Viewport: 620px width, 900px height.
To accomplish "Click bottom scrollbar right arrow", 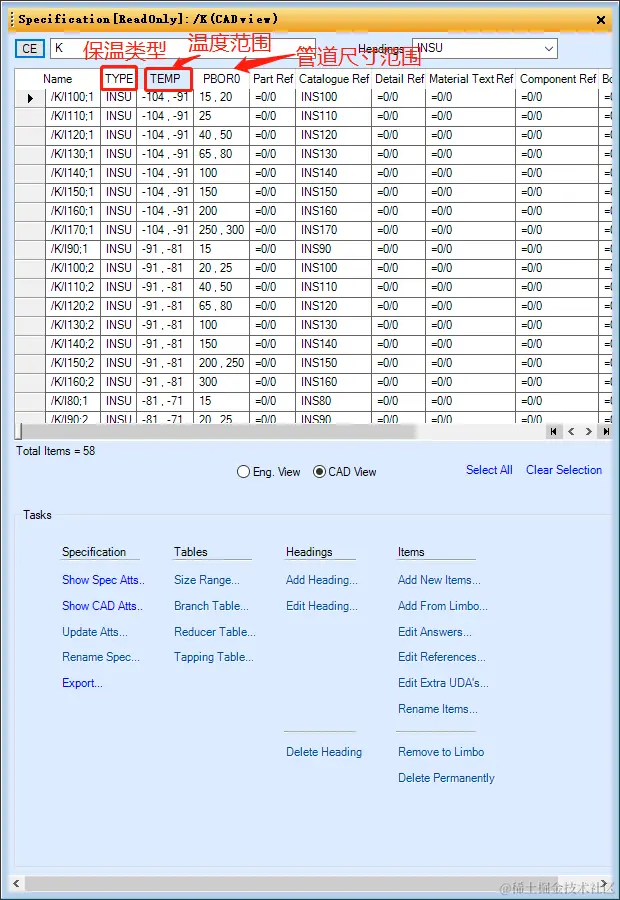I will (x=604, y=883).
